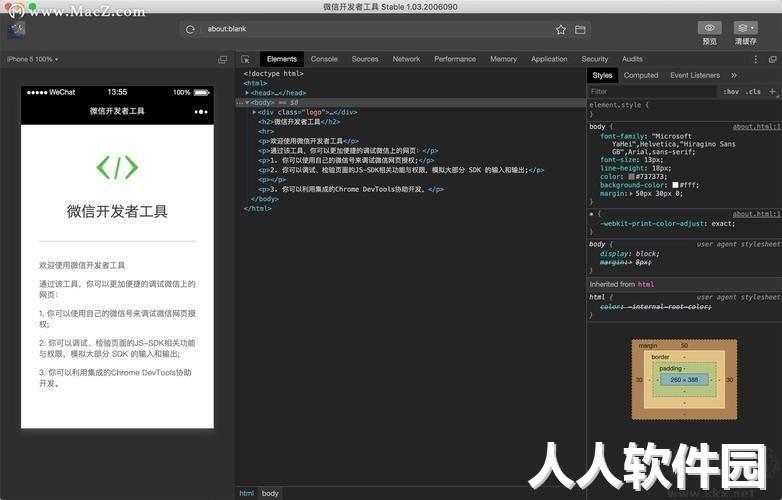Click html breadcrumb at bottom
This screenshot has width=782, height=500.
(x=246, y=494)
